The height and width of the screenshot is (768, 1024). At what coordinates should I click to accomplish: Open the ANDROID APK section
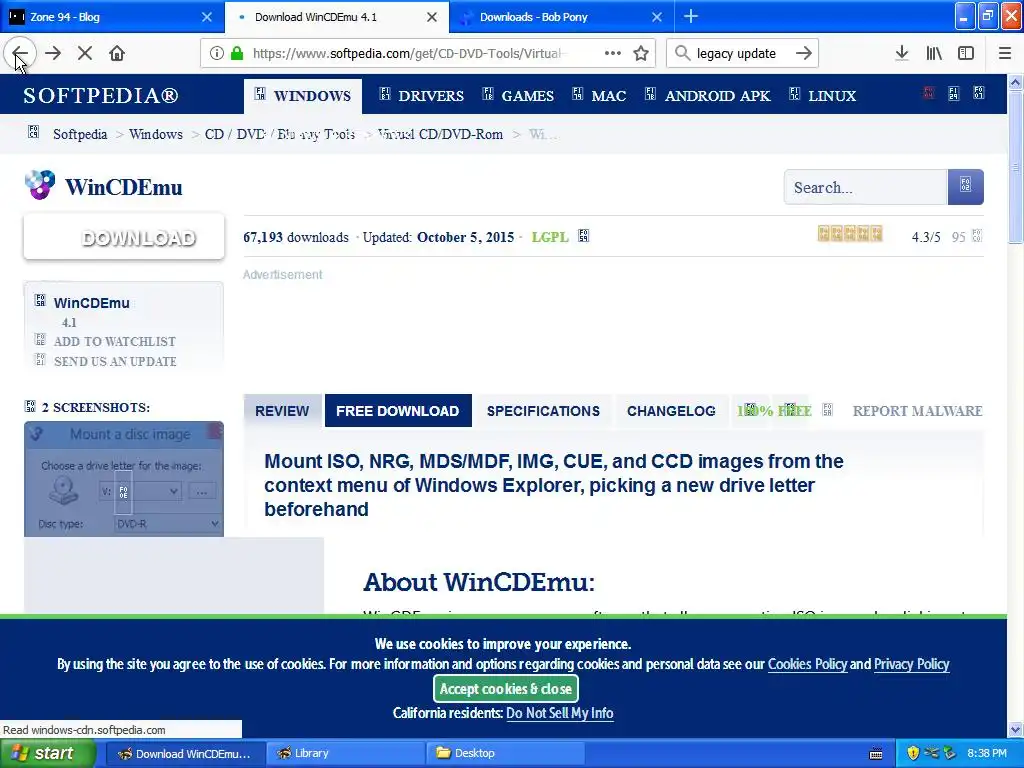(707, 96)
